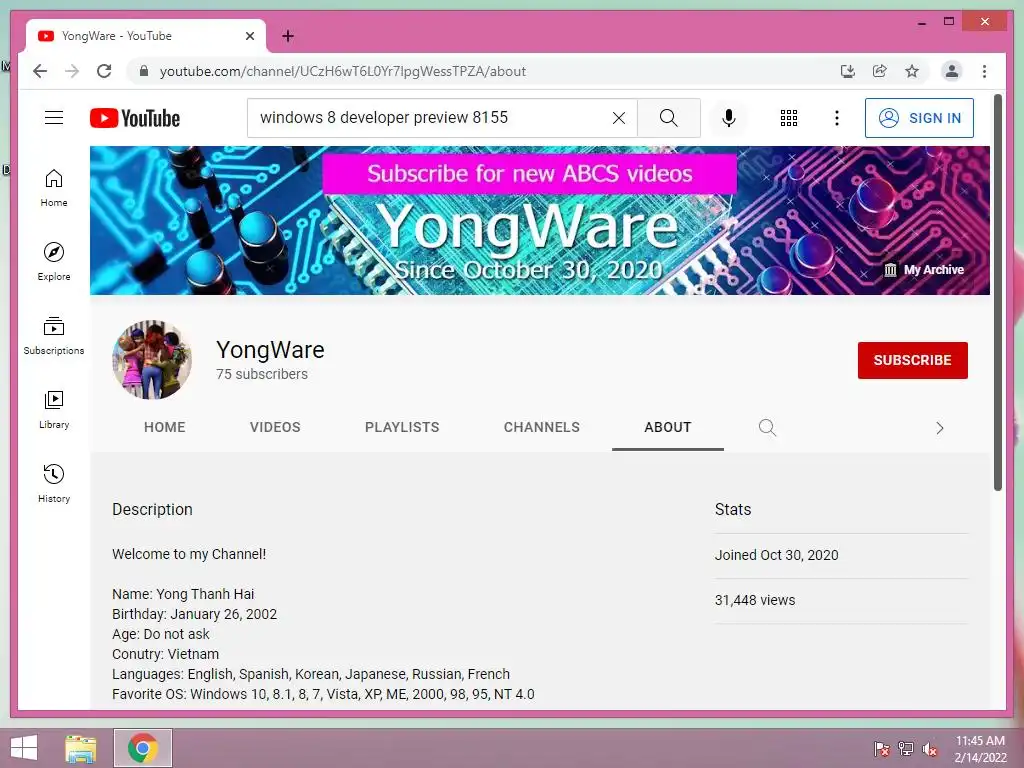
Task: Switch to the HOME channel tab
Action: (x=165, y=427)
